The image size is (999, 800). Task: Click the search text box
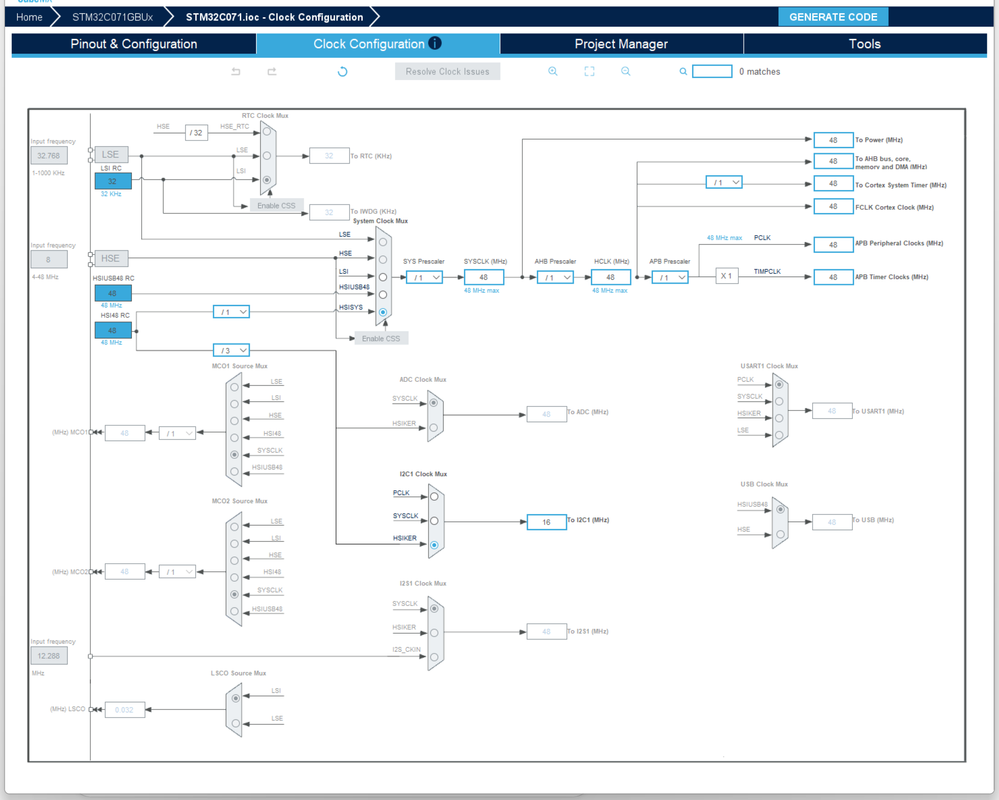coord(712,71)
